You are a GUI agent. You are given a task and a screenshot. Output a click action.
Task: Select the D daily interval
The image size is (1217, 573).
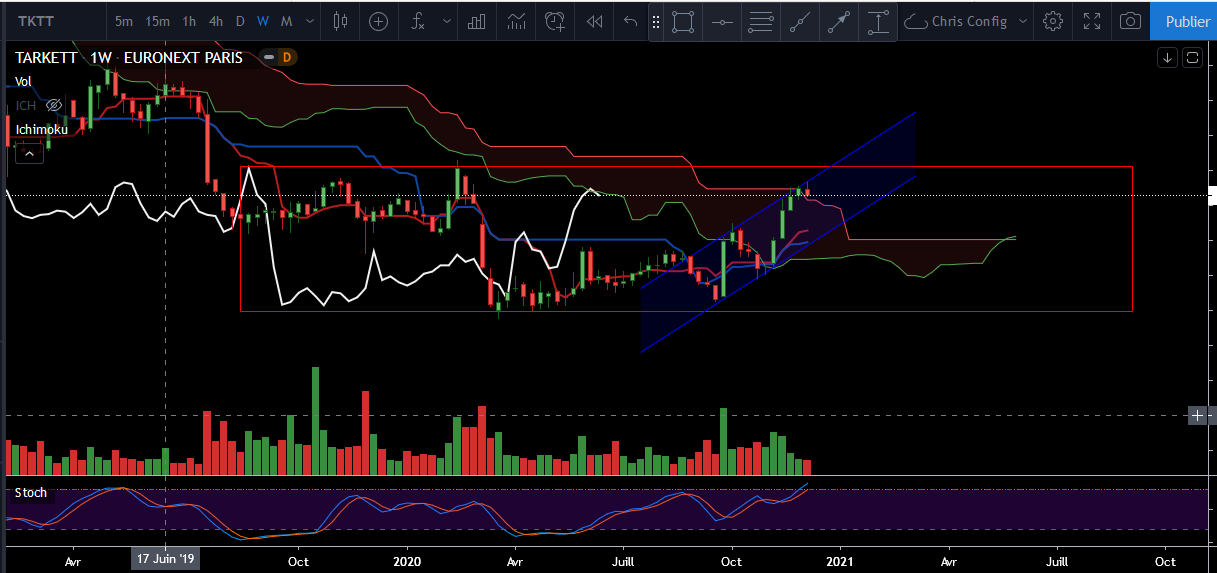(x=240, y=21)
